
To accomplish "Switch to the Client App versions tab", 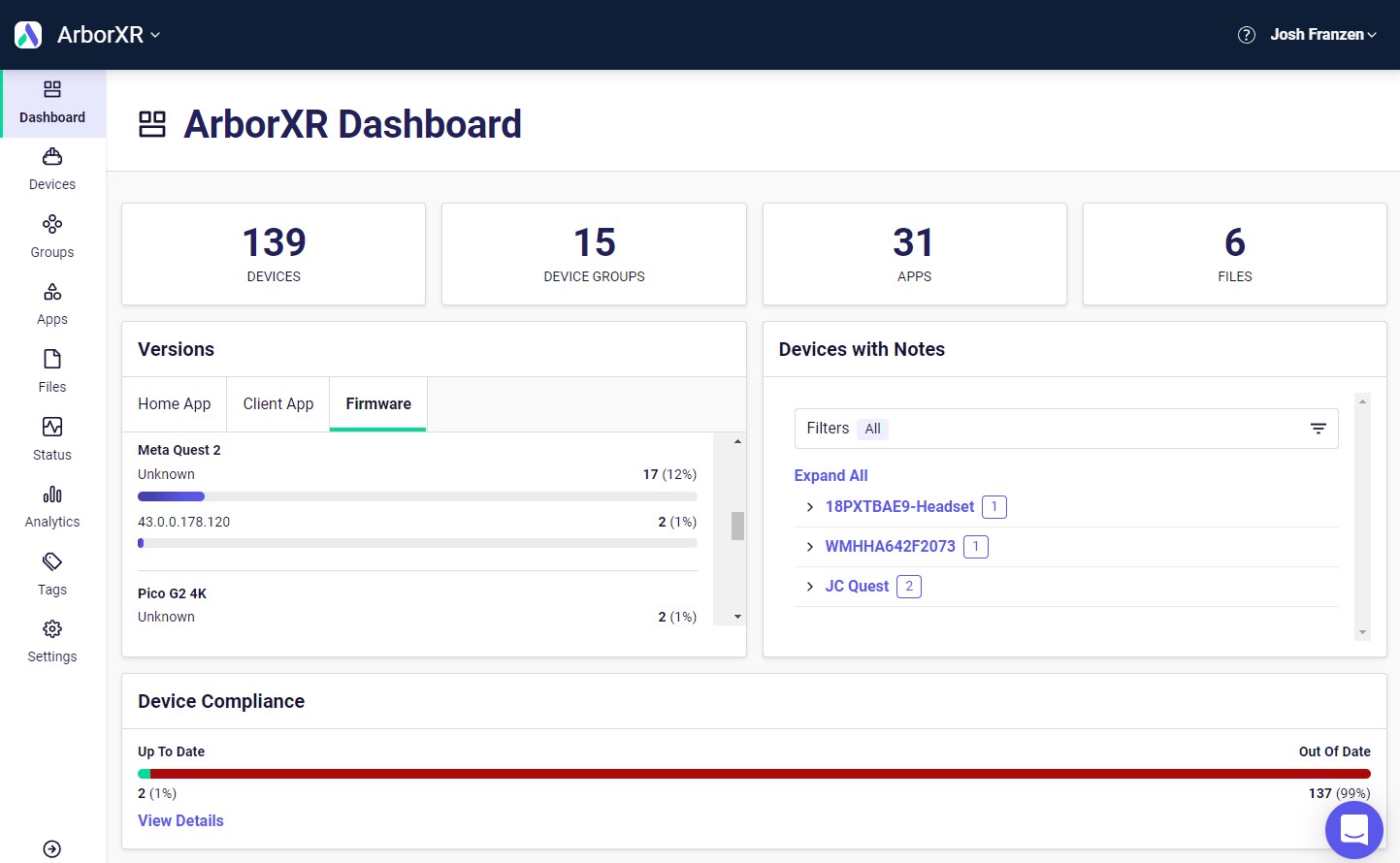I will coord(278,404).
